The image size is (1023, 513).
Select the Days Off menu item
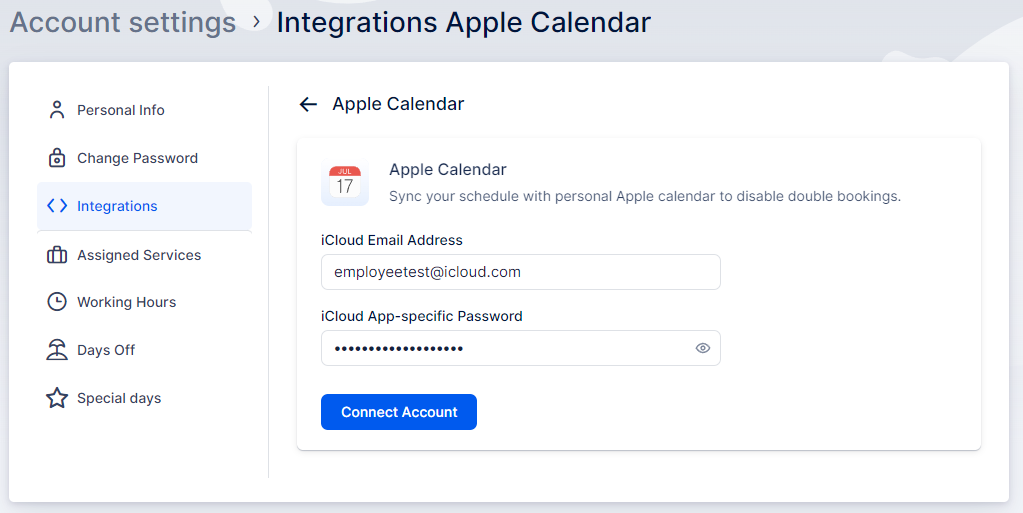tap(106, 350)
